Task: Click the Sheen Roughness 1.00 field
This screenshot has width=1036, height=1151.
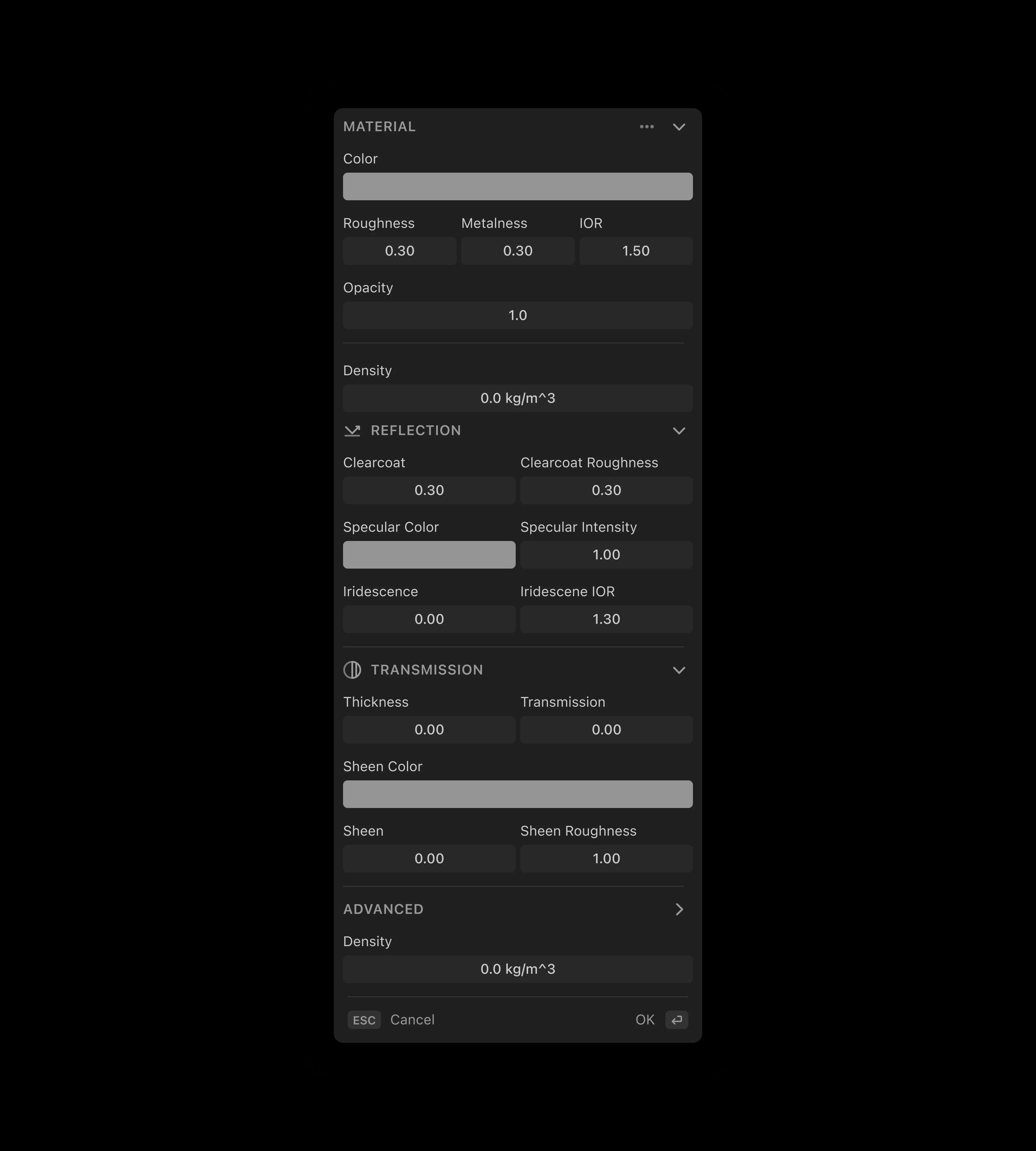Action: [606, 859]
